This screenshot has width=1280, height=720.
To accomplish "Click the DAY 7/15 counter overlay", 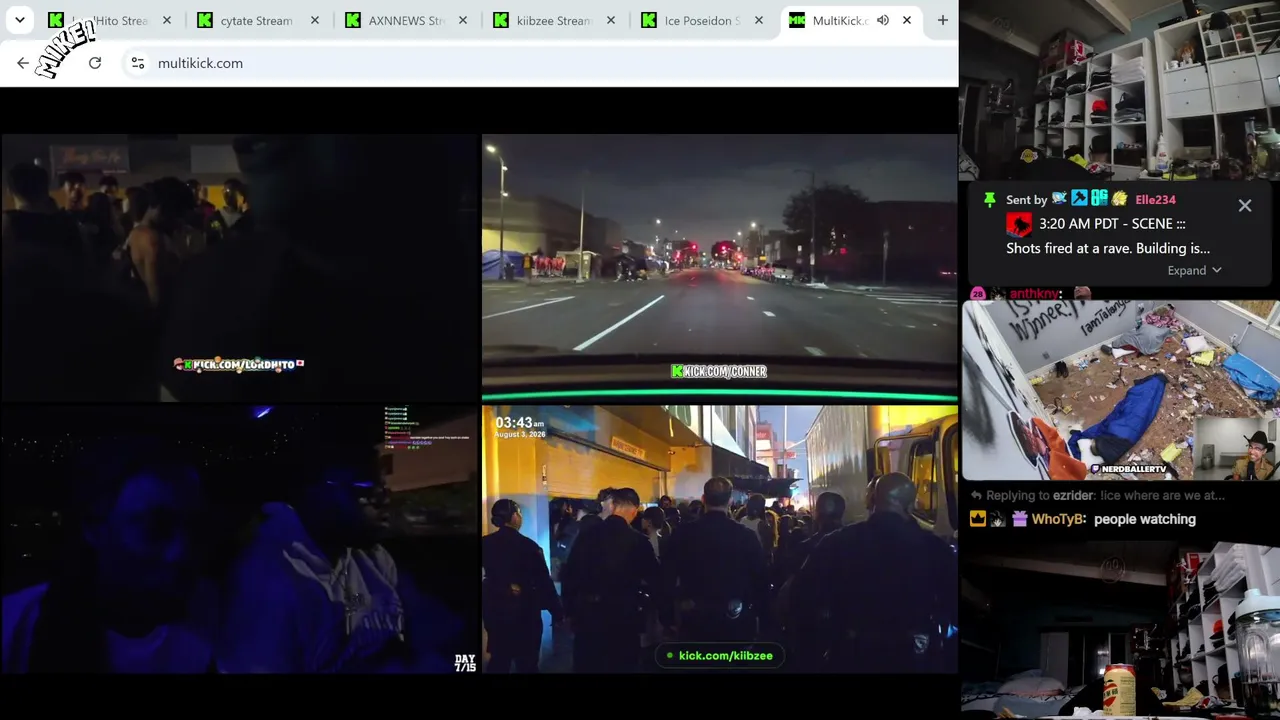I will click(x=465, y=663).
